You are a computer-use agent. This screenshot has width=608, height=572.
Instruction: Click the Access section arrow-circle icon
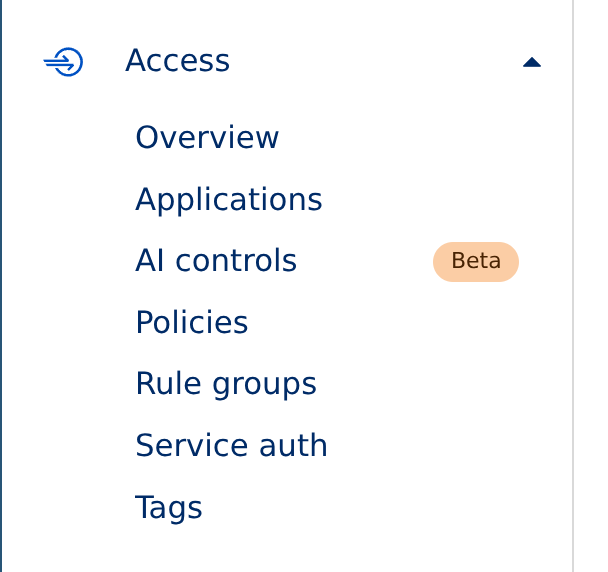click(x=63, y=62)
